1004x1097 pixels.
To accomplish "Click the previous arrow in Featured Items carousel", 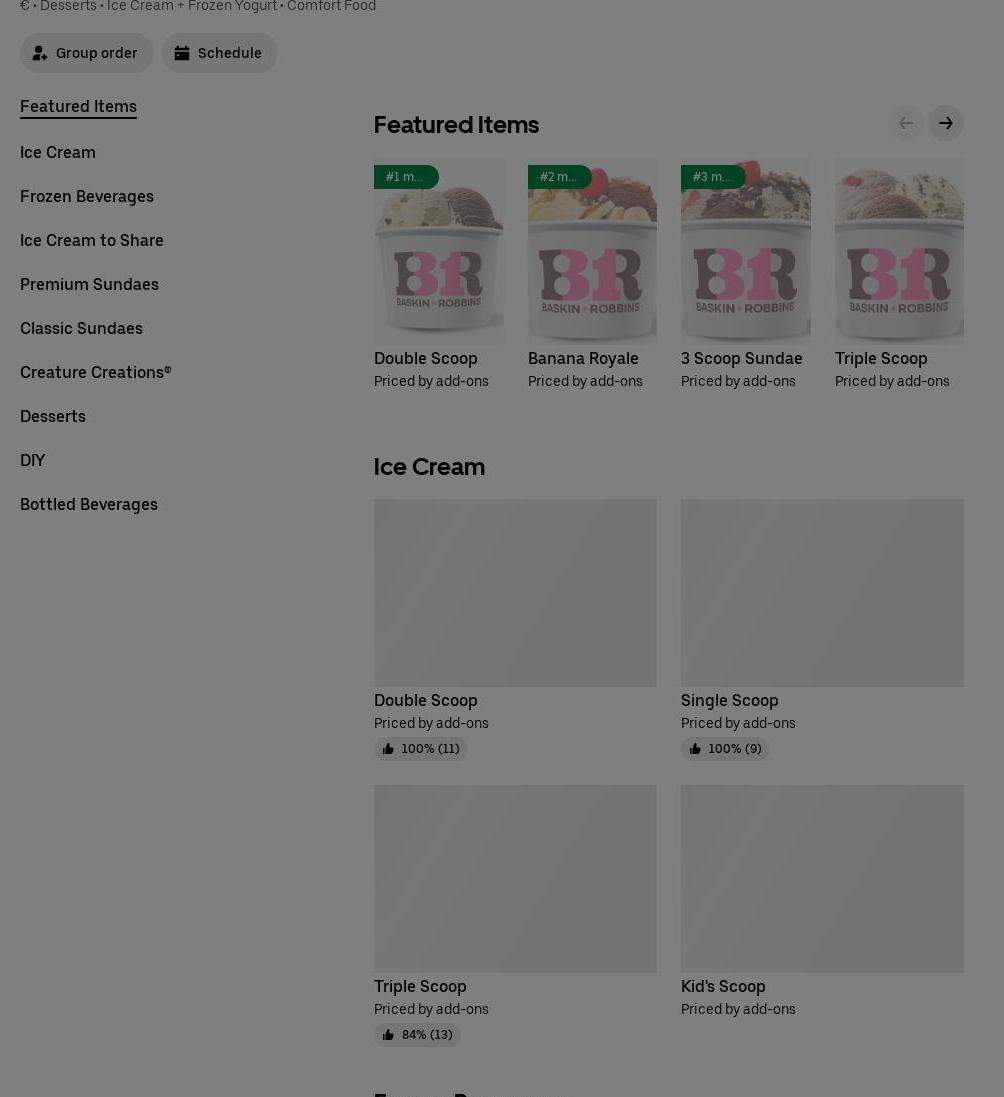I will coord(905,123).
